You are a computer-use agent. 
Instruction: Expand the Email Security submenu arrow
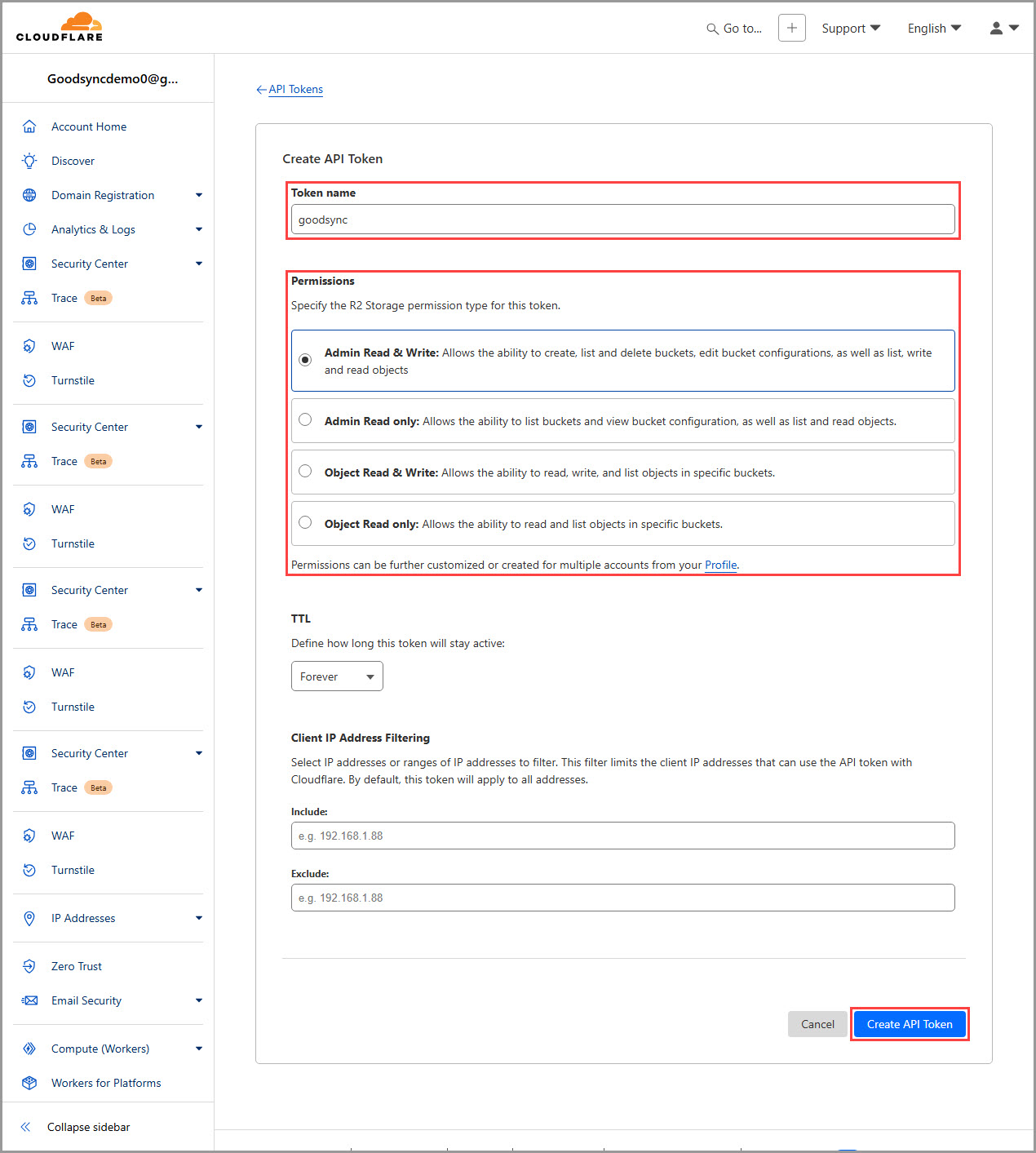coord(199,1000)
